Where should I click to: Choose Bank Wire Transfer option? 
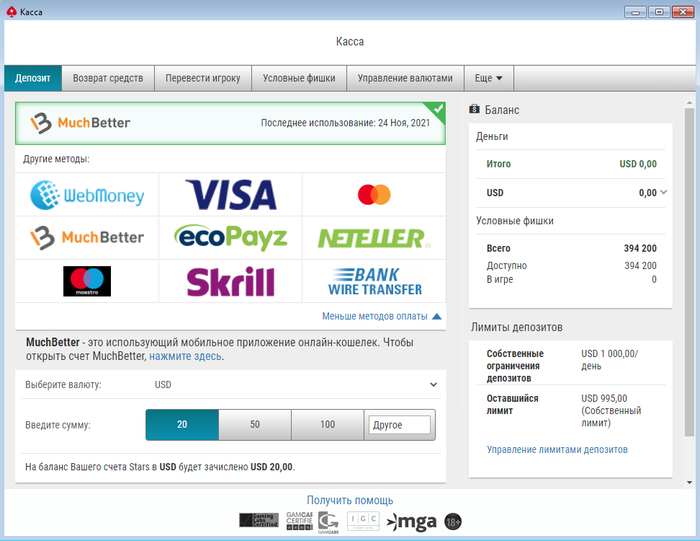coord(374,281)
